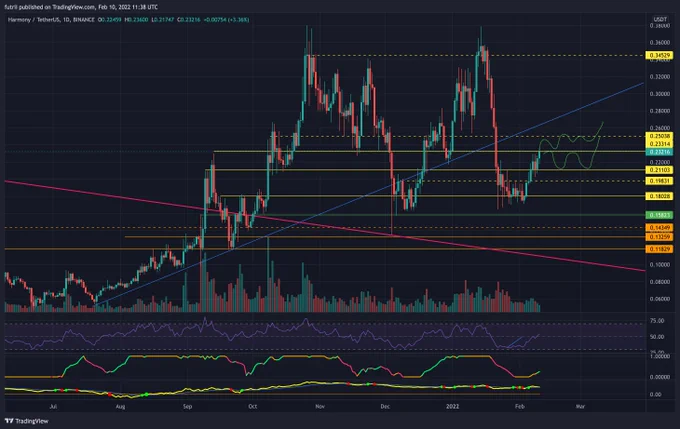Image resolution: width=680 pixels, height=429 pixels.
Task: Select the yellow 0.18028 price label
Action: 659,196
